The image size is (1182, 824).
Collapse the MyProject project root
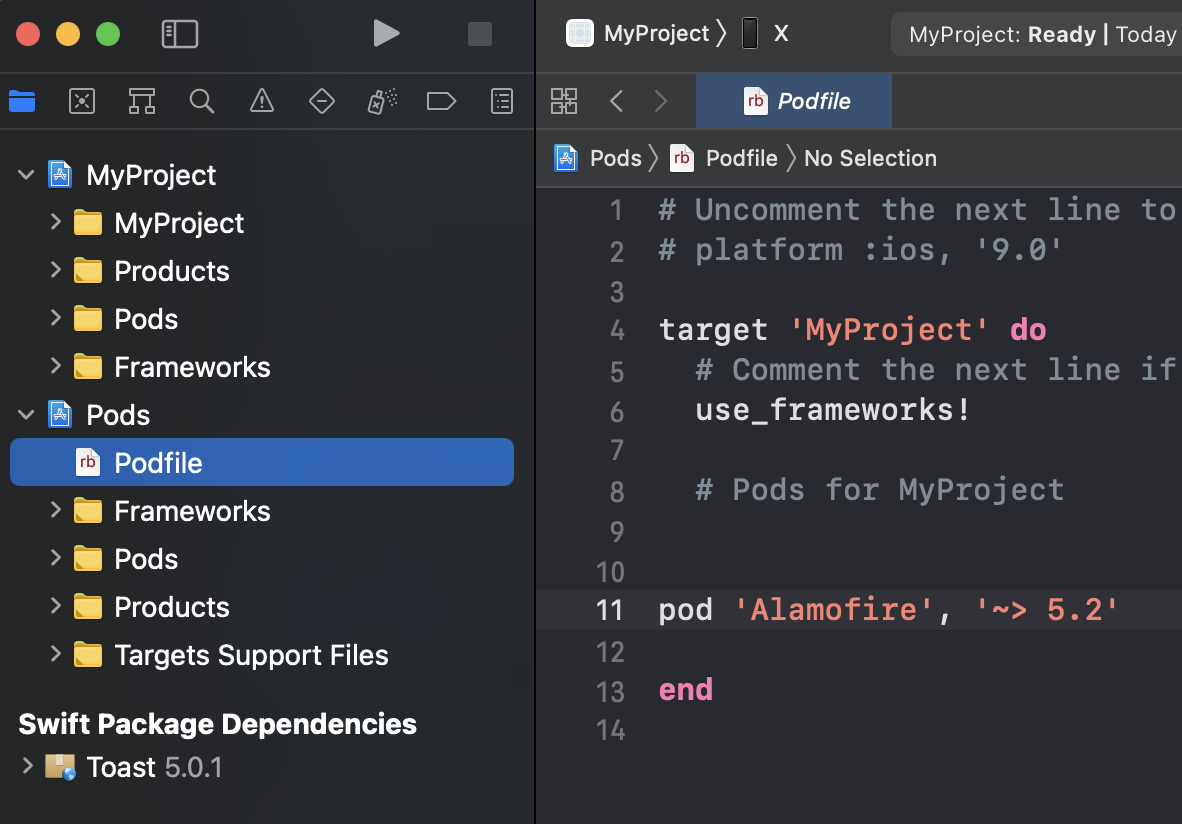[x=26, y=175]
